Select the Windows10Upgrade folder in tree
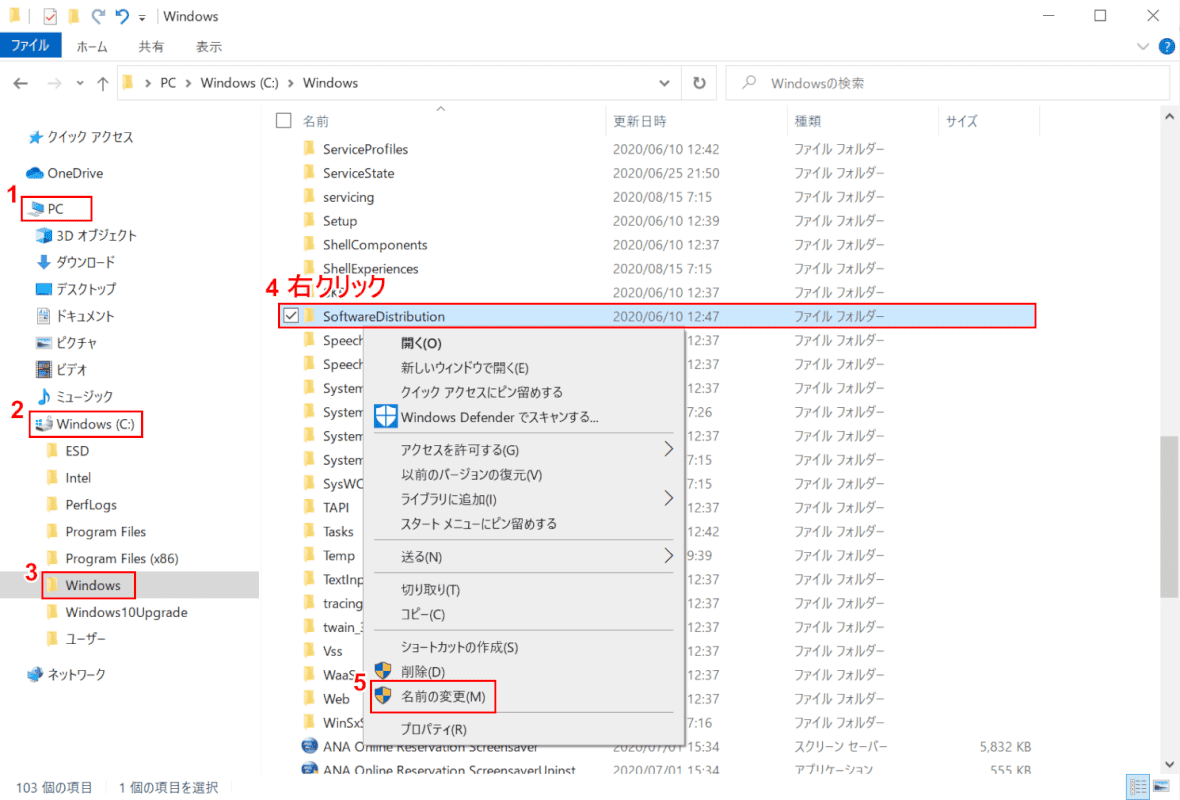The height and width of the screenshot is (800, 1180). [117, 612]
